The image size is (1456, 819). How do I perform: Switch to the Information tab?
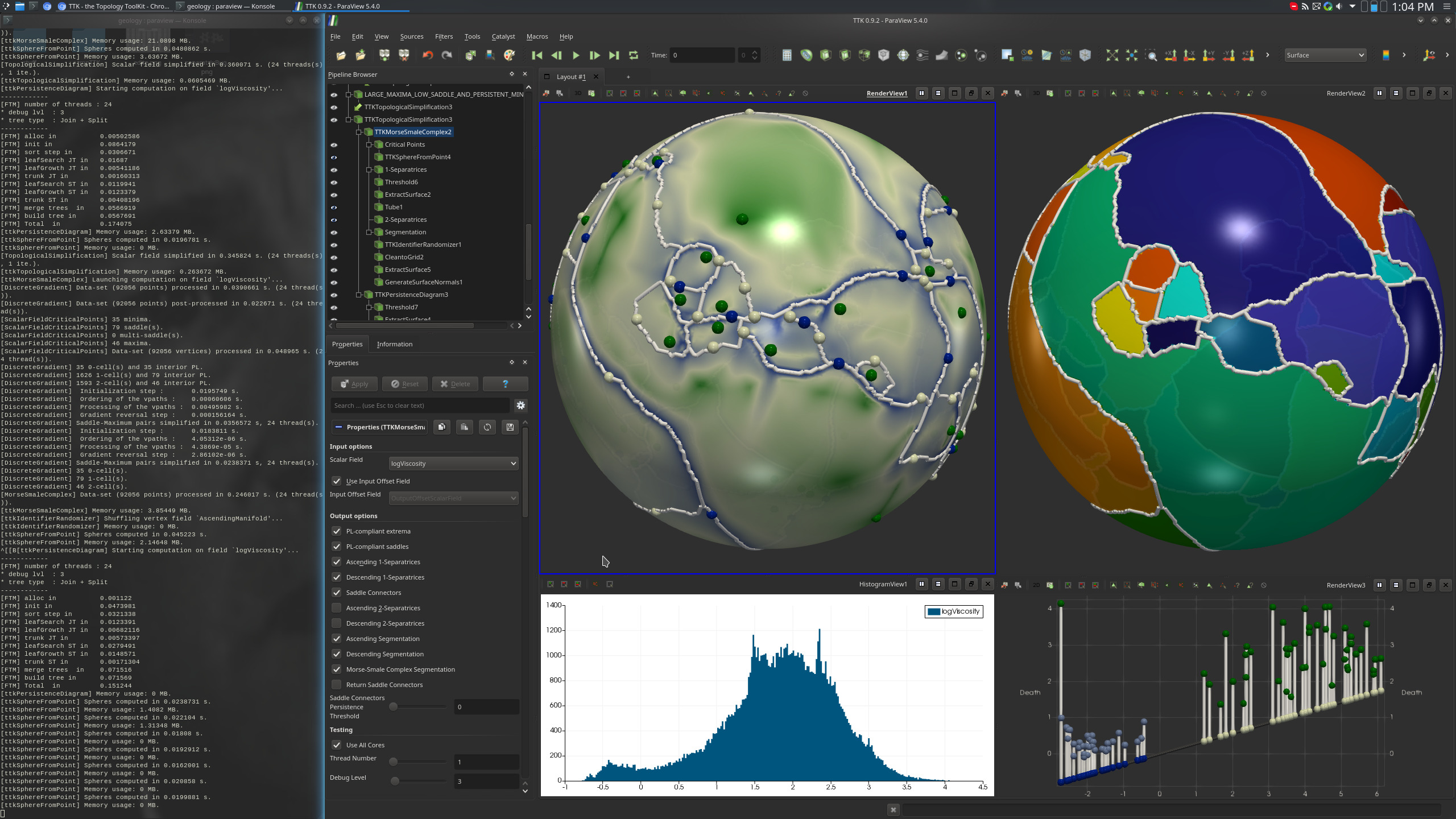[394, 344]
